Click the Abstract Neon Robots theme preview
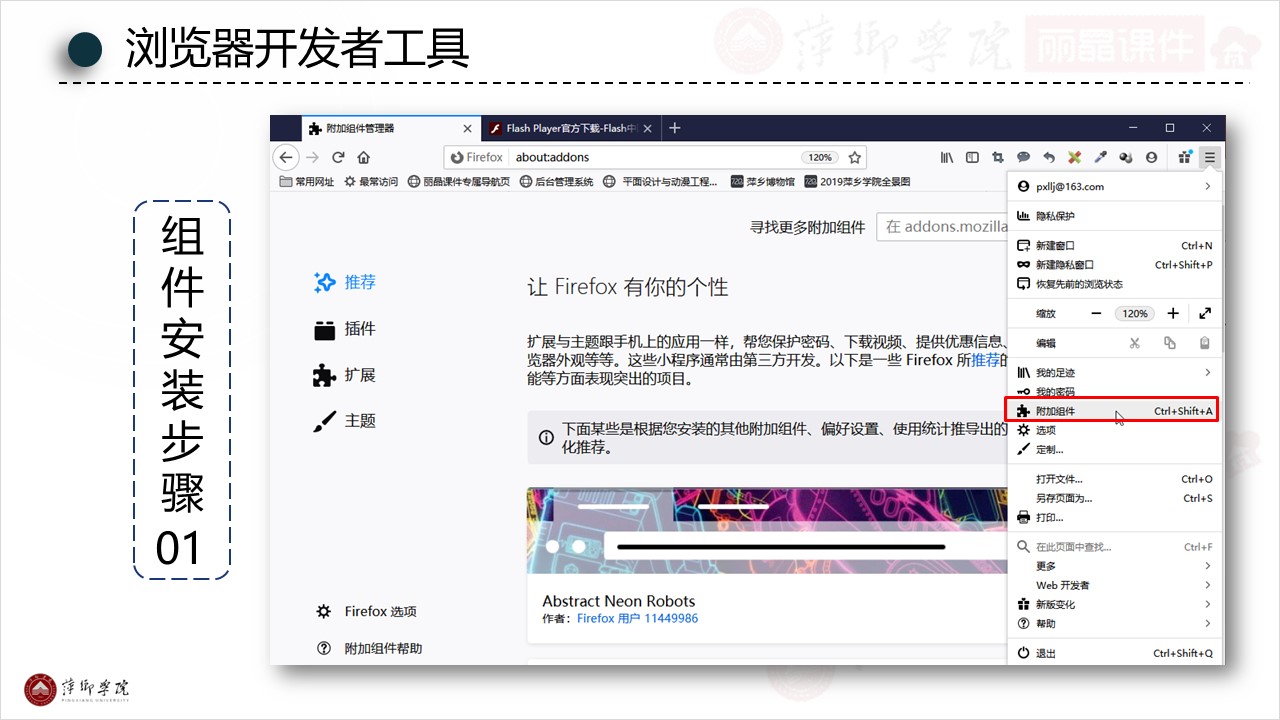 pyautogui.click(x=766, y=531)
